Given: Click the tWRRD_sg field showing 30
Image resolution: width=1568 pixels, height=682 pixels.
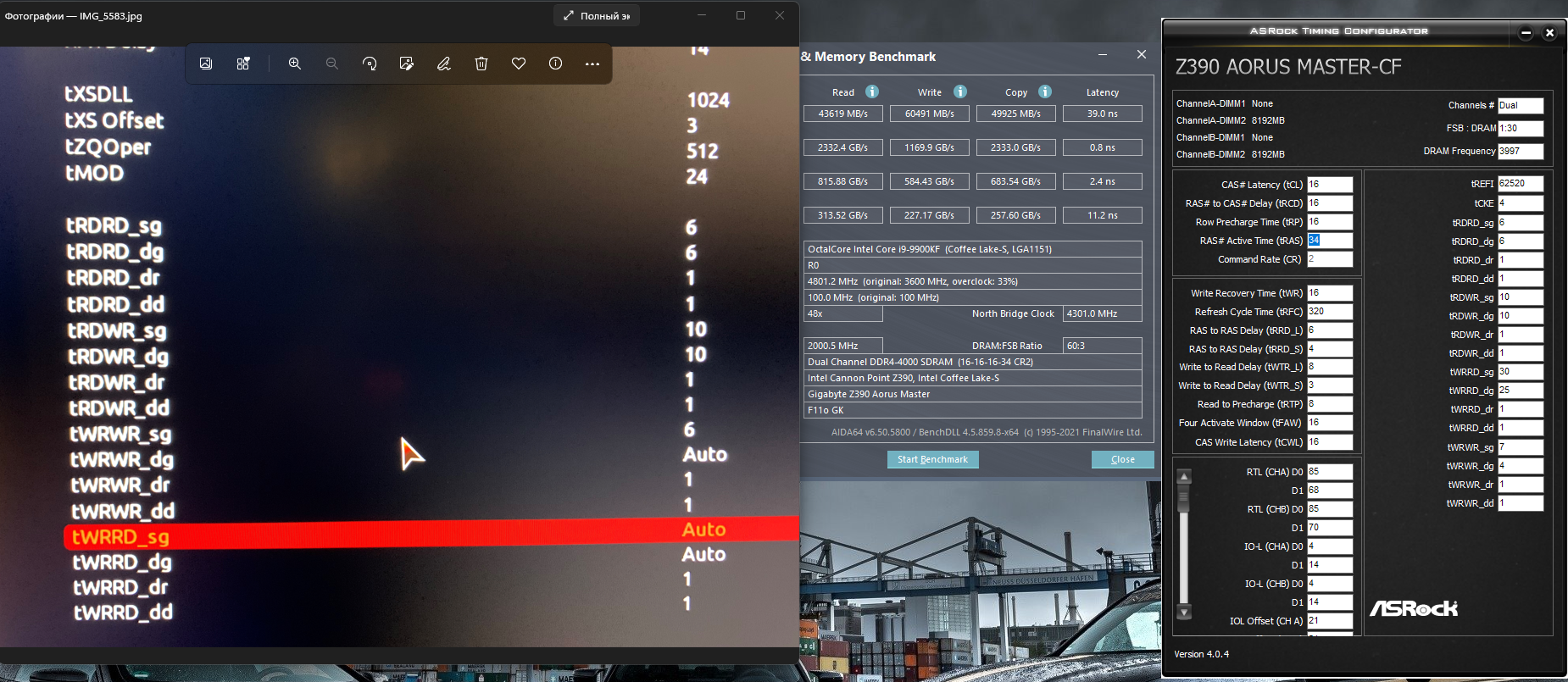Looking at the screenshot, I should pyautogui.click(x=1521, y=372).
